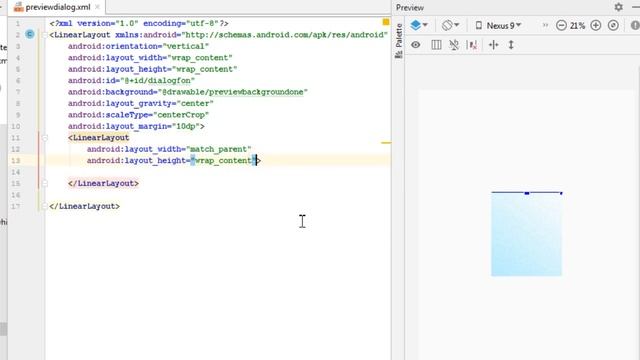Click the android:scaleType="centerCrop" line
Image resolution: width=640 pixels, height=360 pixels.
point(138,115)
